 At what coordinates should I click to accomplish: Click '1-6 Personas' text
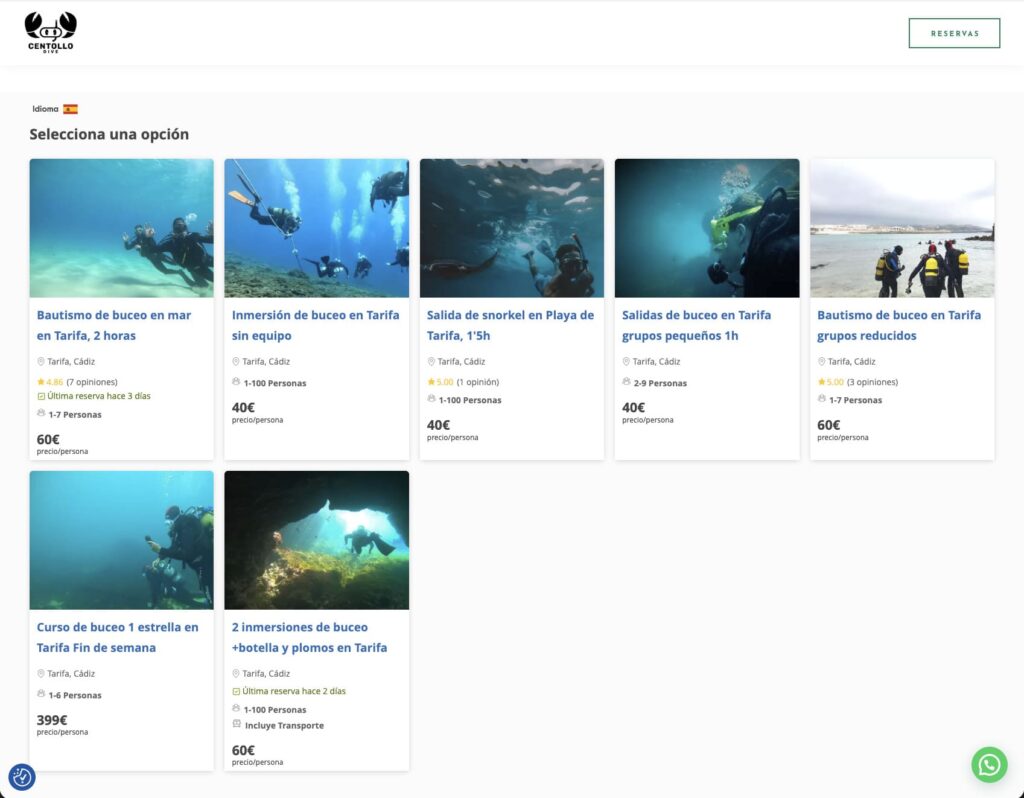coord(75,695)
